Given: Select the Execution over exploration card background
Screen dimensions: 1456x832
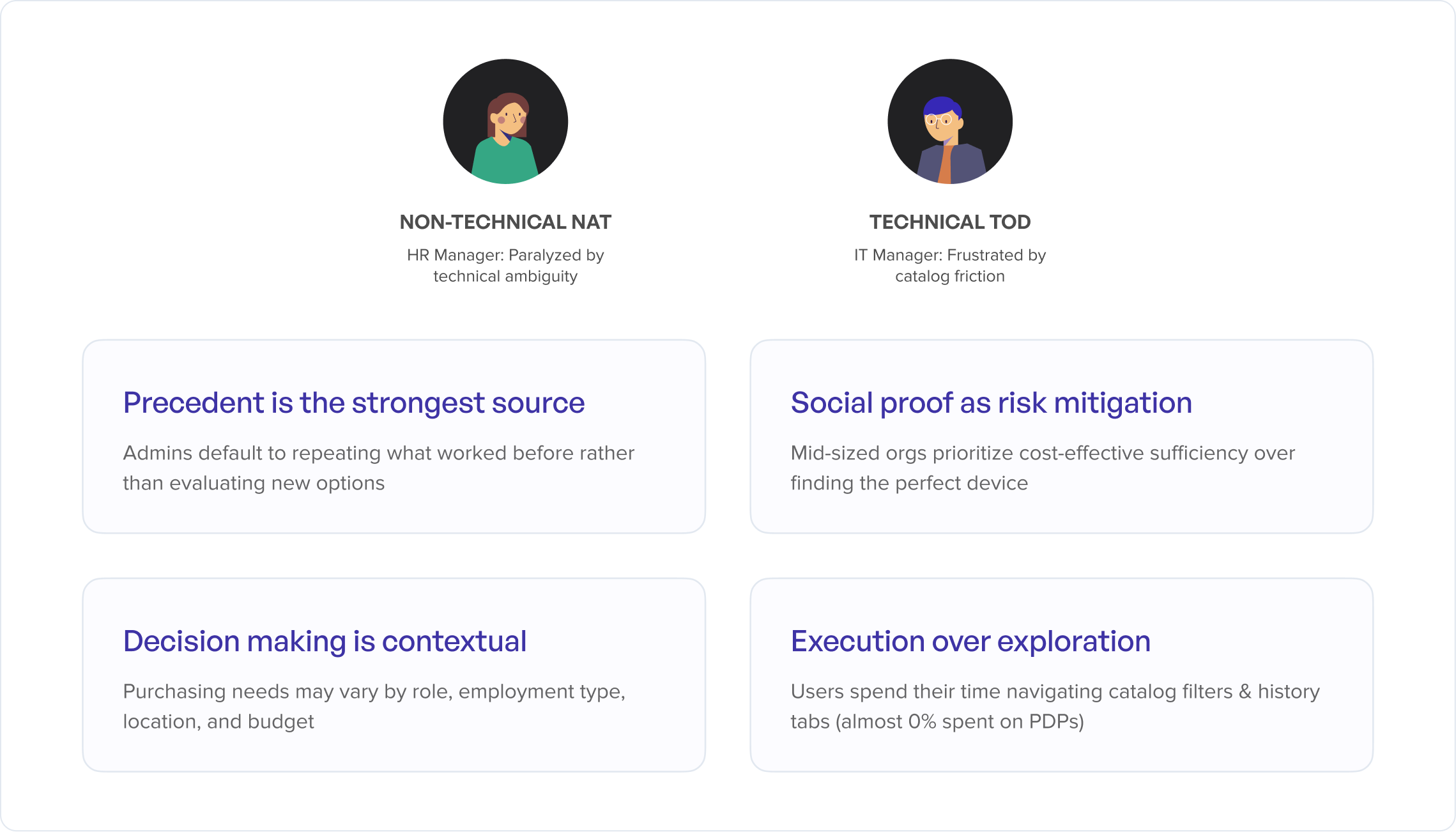Looking at the screenshot, I should 1061,675.
